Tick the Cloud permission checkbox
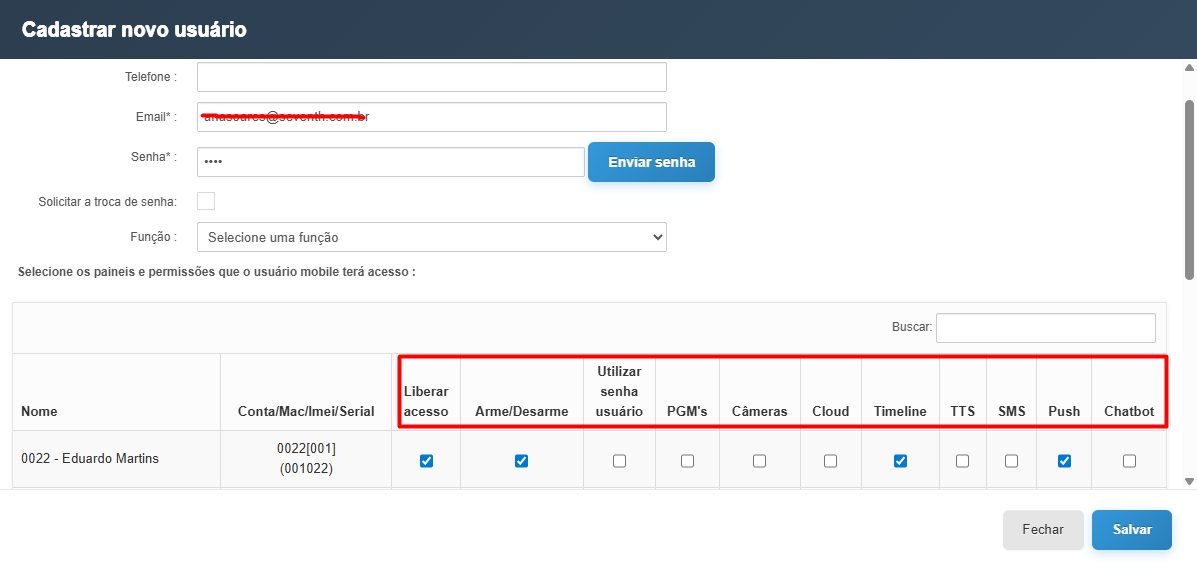Image resolution: width=1197 pixels, height=568 pixels. 830,461
